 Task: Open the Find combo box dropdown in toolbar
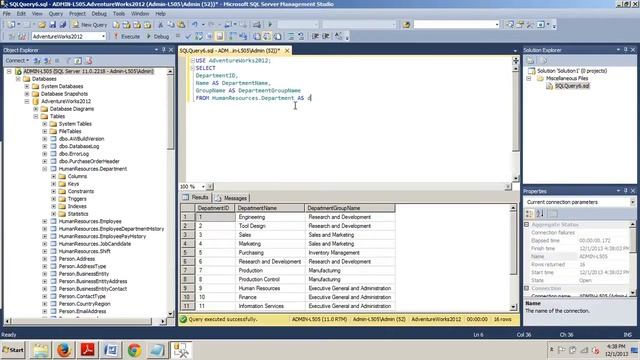coord(497,24)
